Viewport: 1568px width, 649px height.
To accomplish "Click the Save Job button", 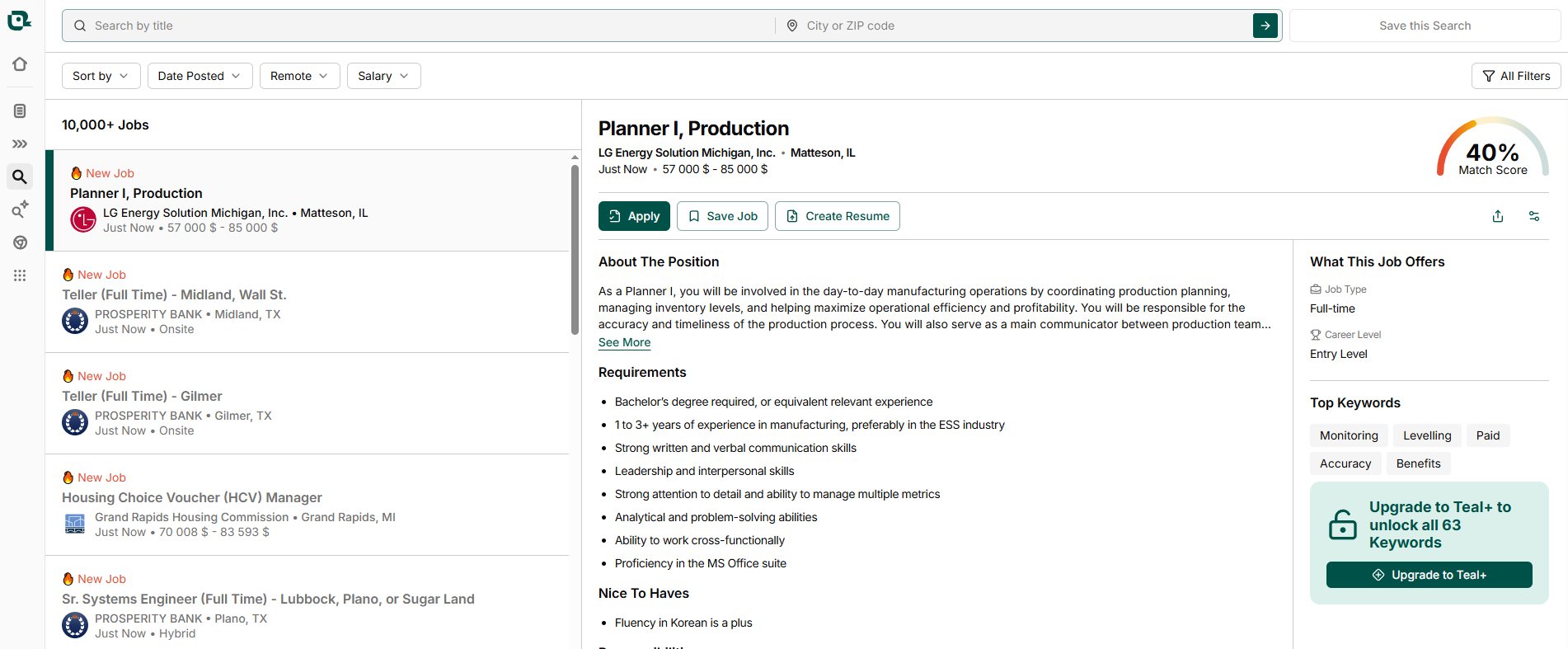I will 722,216.
